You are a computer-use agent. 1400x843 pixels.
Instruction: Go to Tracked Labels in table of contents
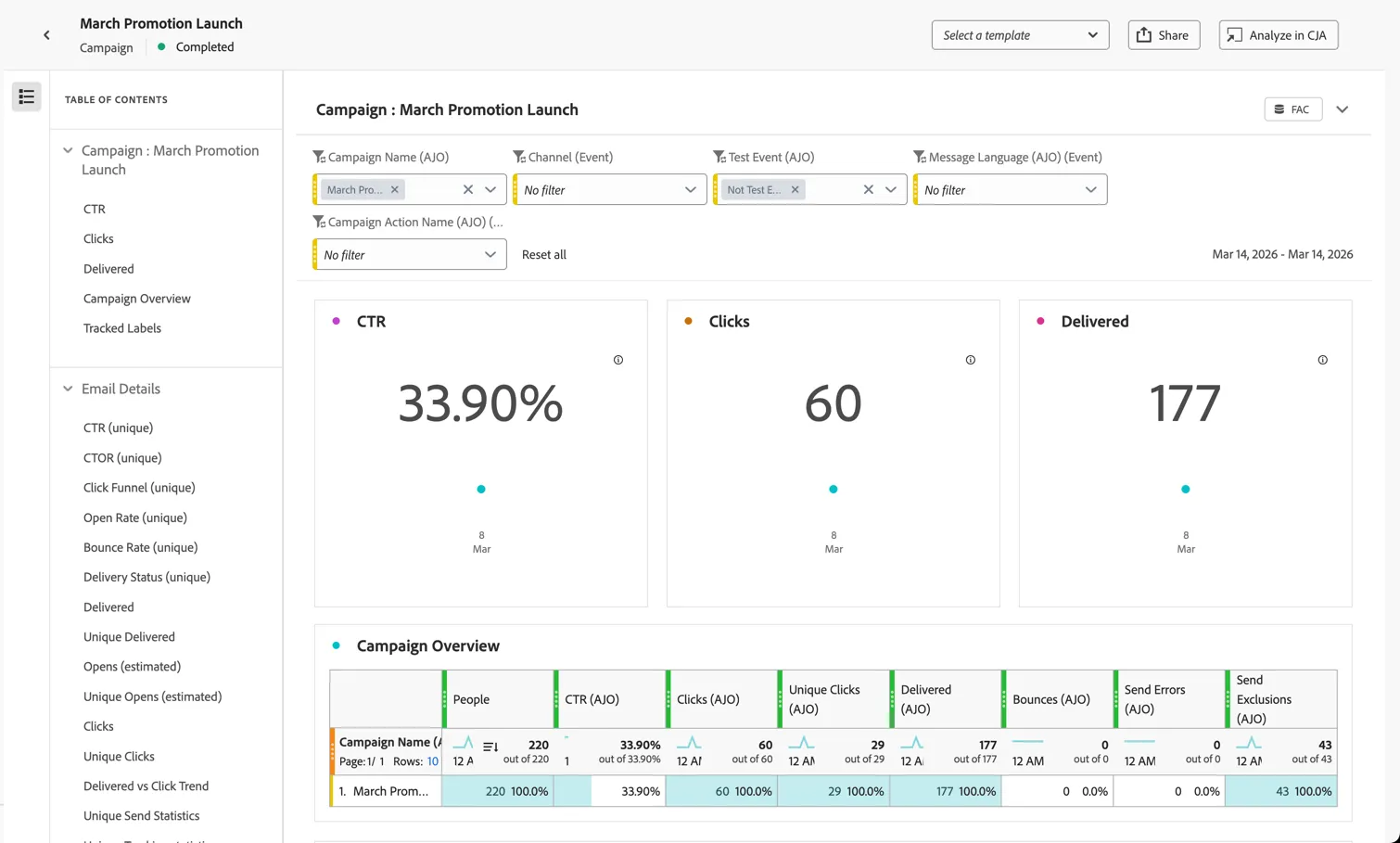click(x=122, y=328)
